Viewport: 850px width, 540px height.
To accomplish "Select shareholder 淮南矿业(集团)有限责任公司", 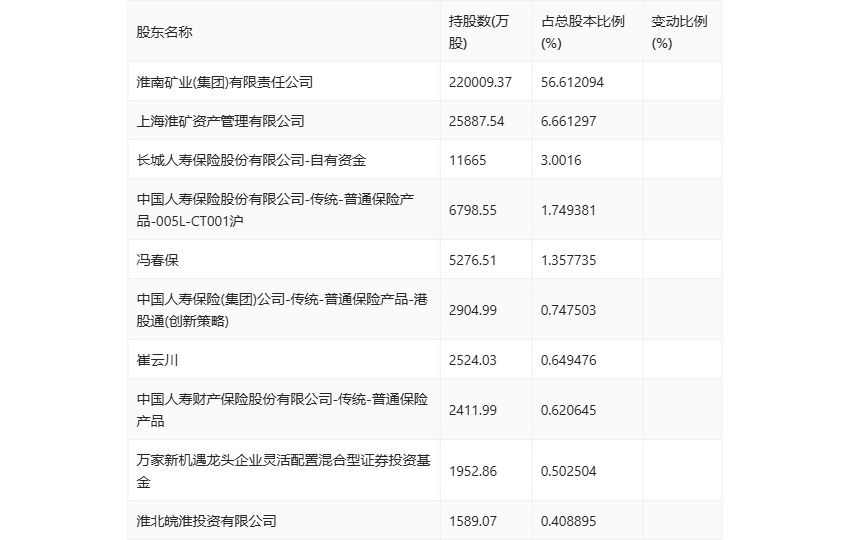I will [224, 82].
